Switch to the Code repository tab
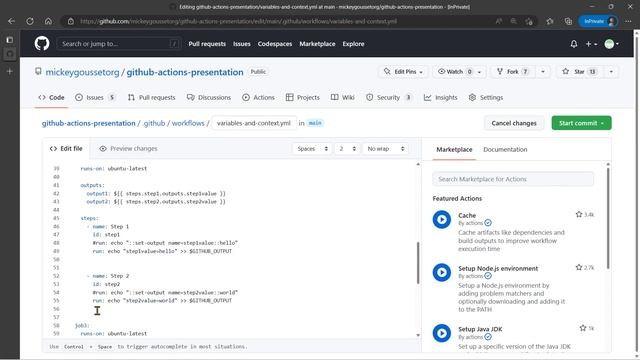 coord(51,98)
